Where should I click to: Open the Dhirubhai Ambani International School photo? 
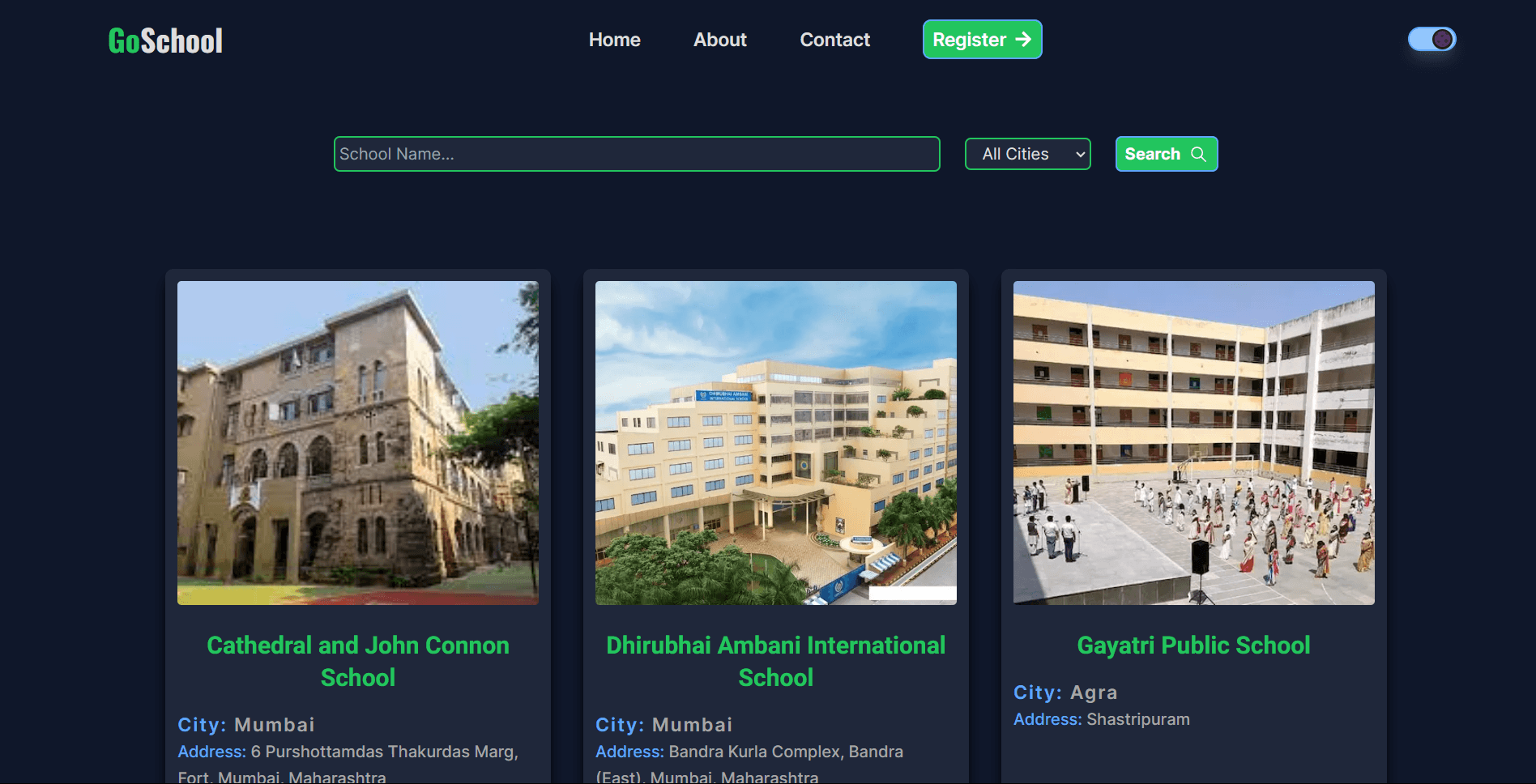coord(776,443)
